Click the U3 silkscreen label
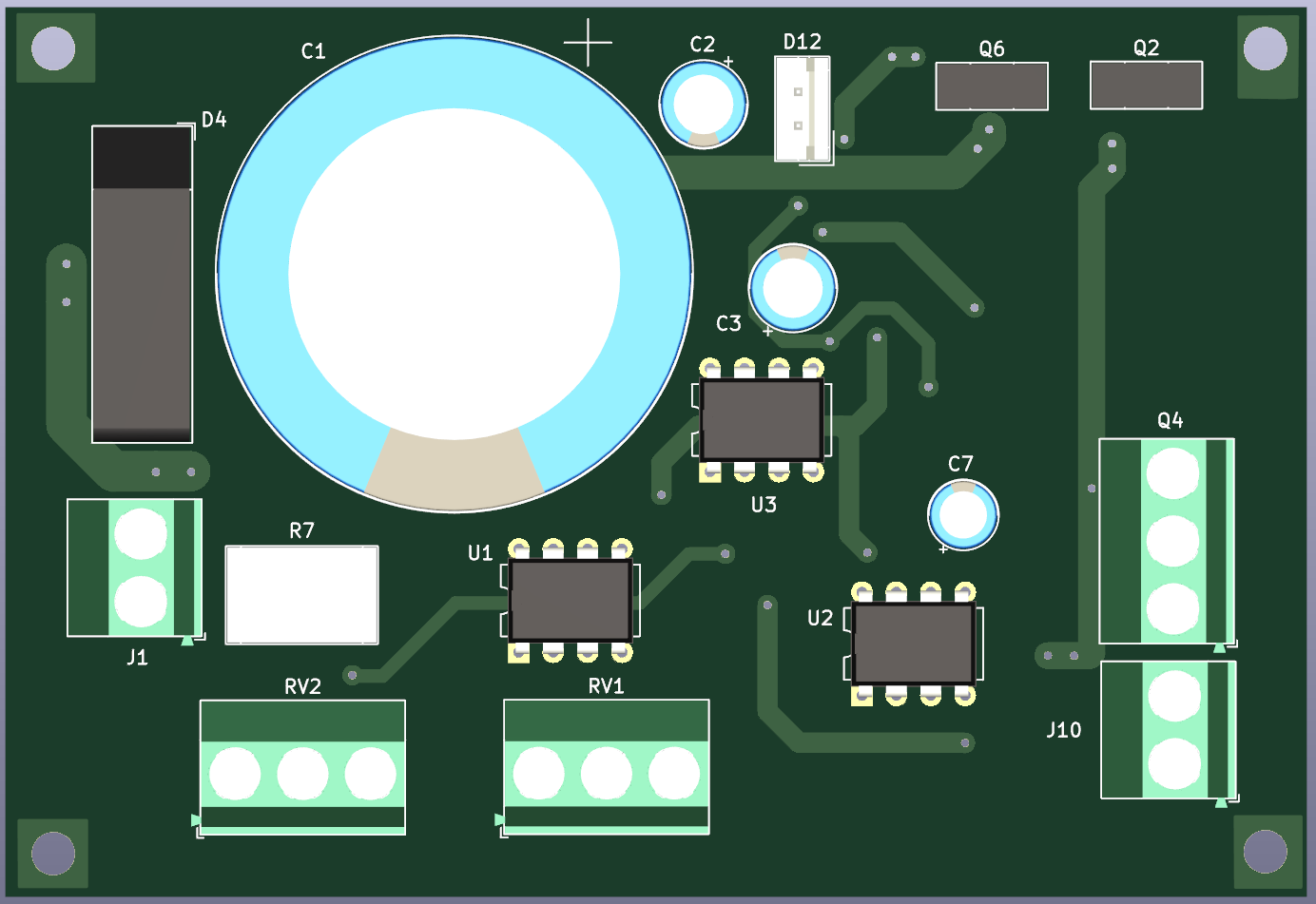Screen dimensions: 1316x904 coord(764,505)
